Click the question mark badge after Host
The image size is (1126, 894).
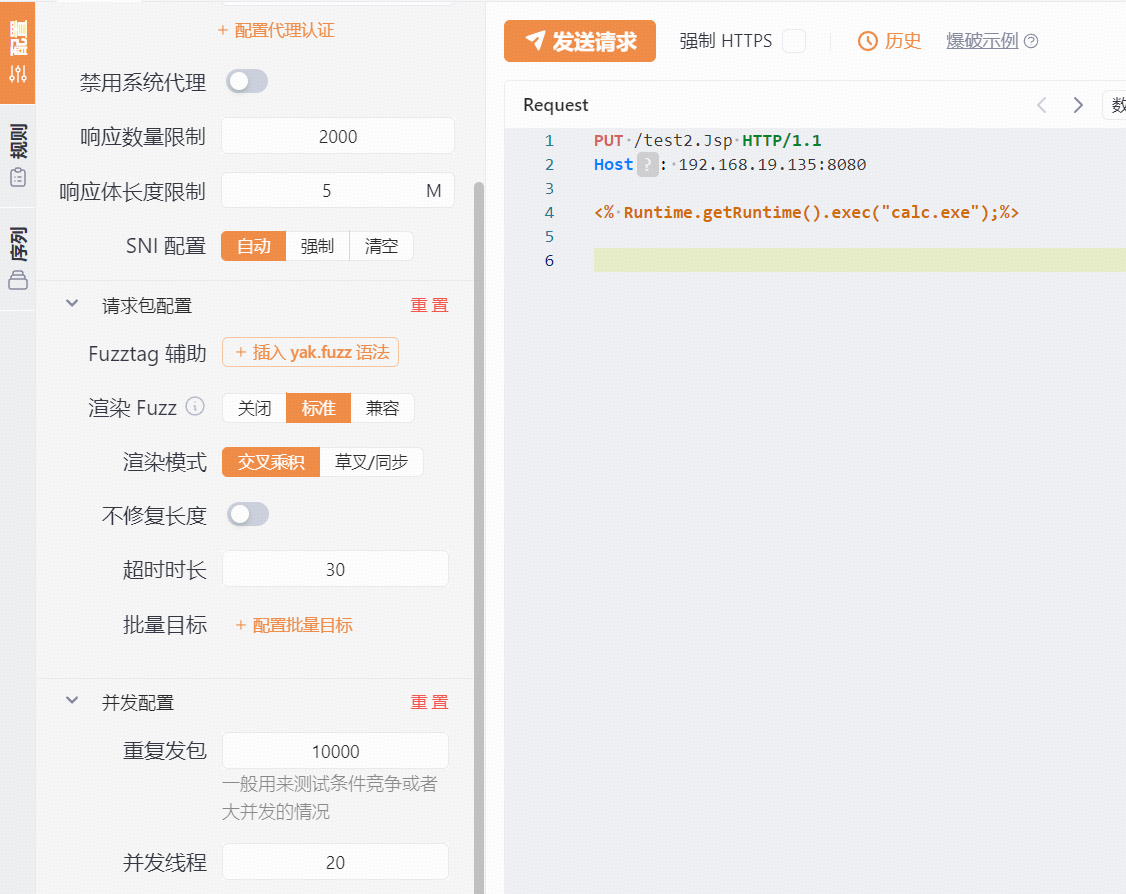point(648,165)
